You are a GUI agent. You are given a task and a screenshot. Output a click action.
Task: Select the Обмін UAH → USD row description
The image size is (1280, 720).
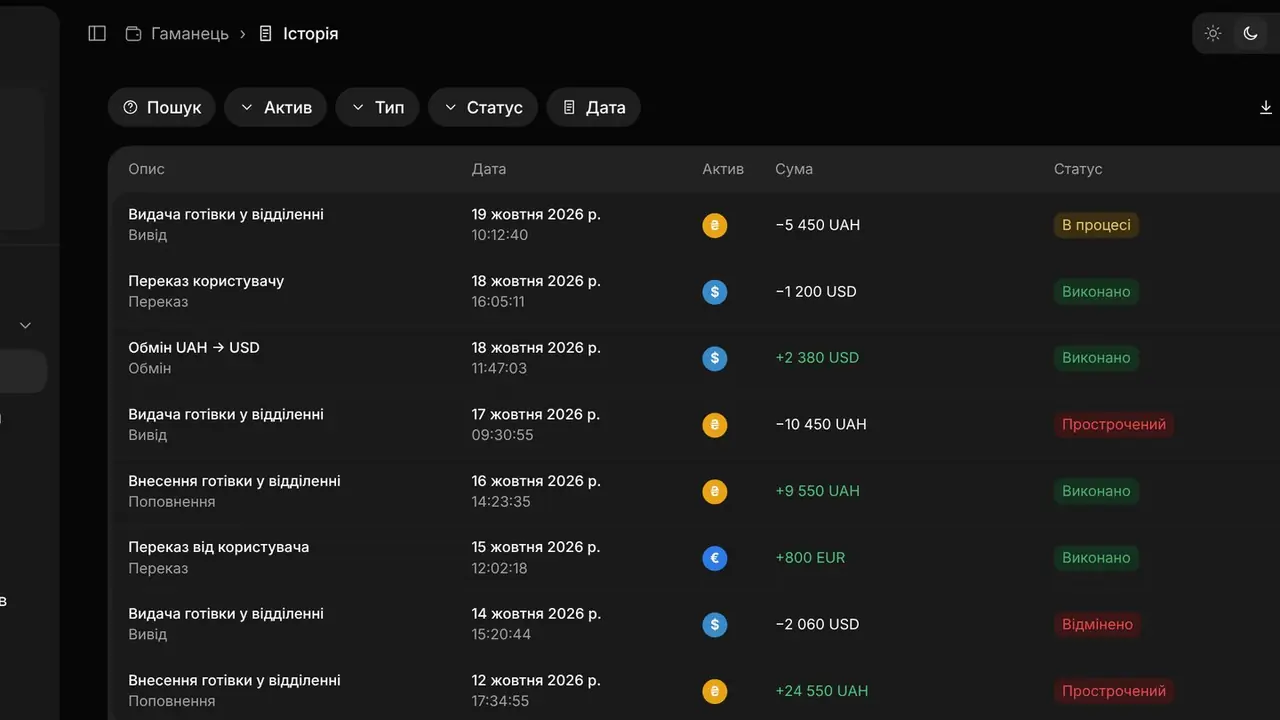194,348
